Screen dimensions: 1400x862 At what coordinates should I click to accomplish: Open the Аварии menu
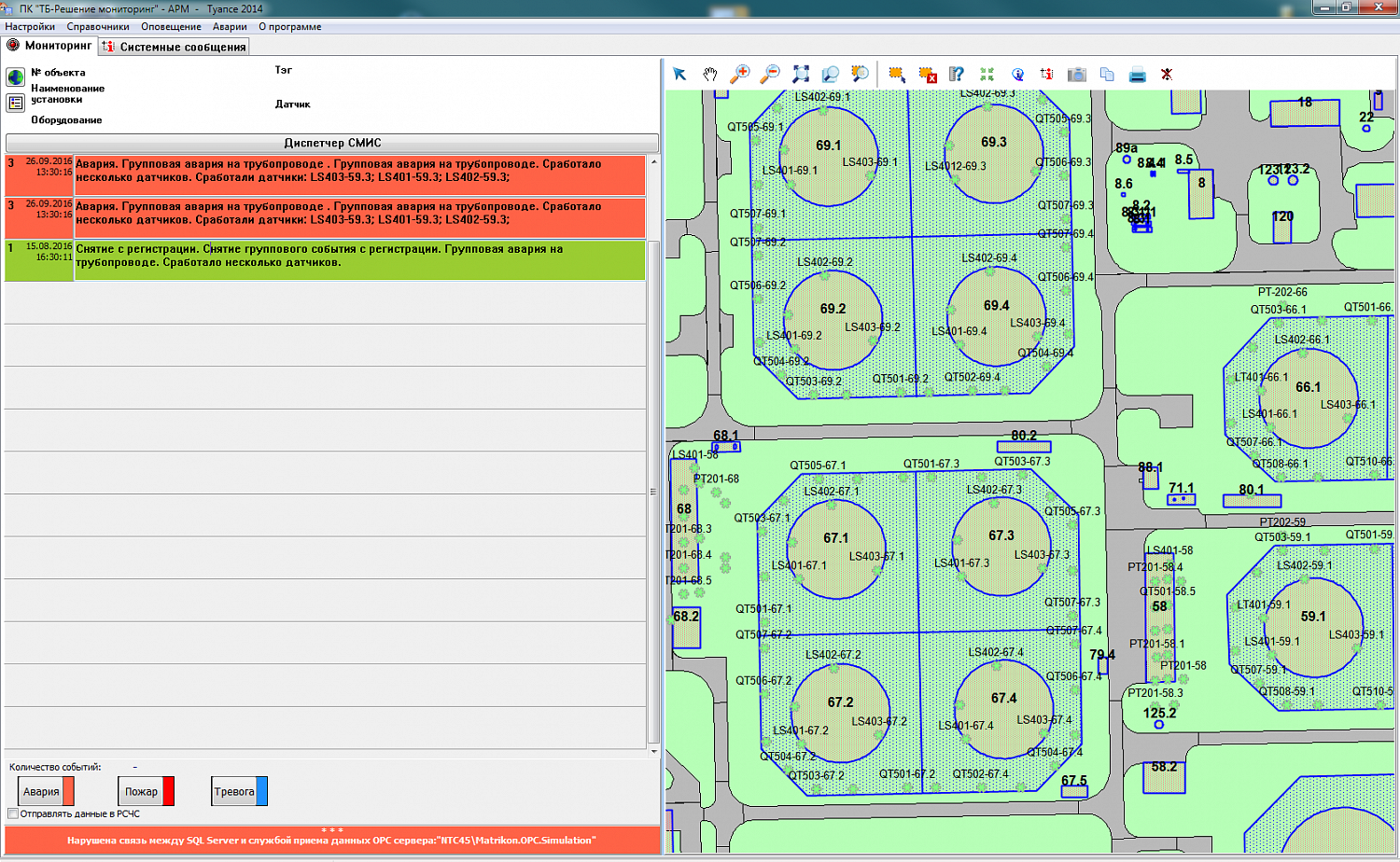(230, 26)
